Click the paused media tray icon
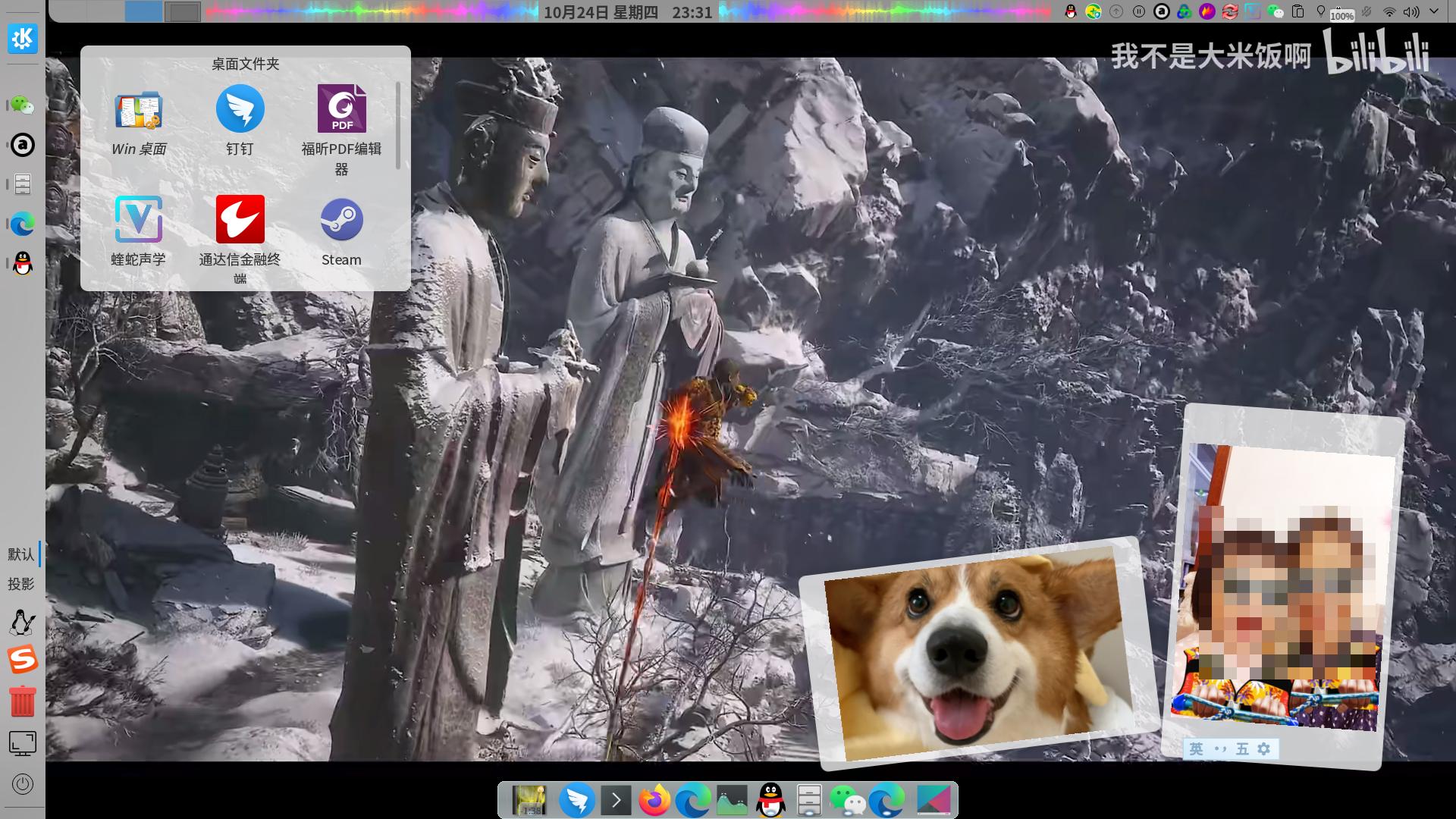The width and height of the screenshot is (1456, 819). point(1139,11)
